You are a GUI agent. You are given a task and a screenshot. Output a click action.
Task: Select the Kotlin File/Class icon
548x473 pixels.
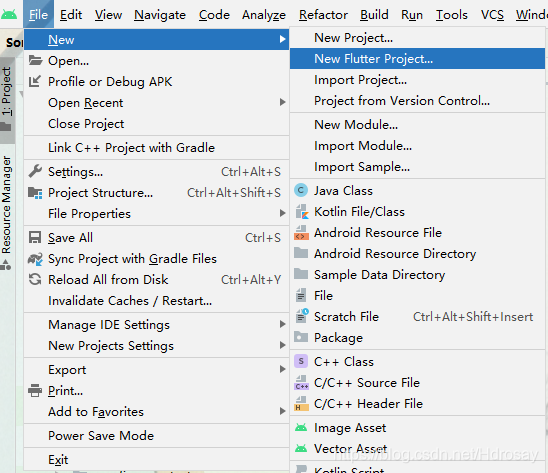302,212
